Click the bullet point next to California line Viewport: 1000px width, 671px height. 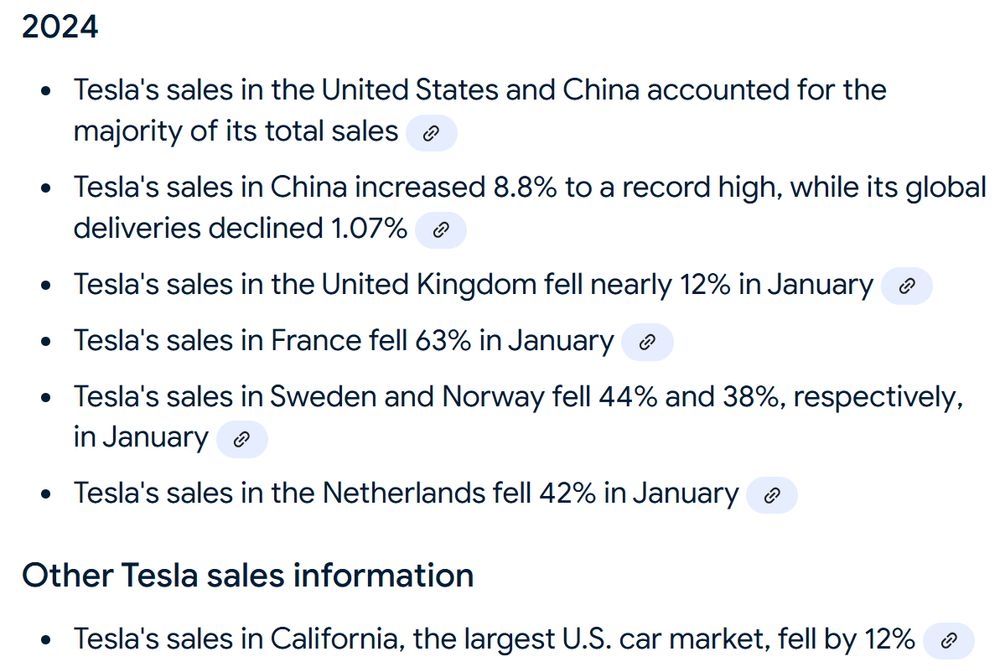46,640
